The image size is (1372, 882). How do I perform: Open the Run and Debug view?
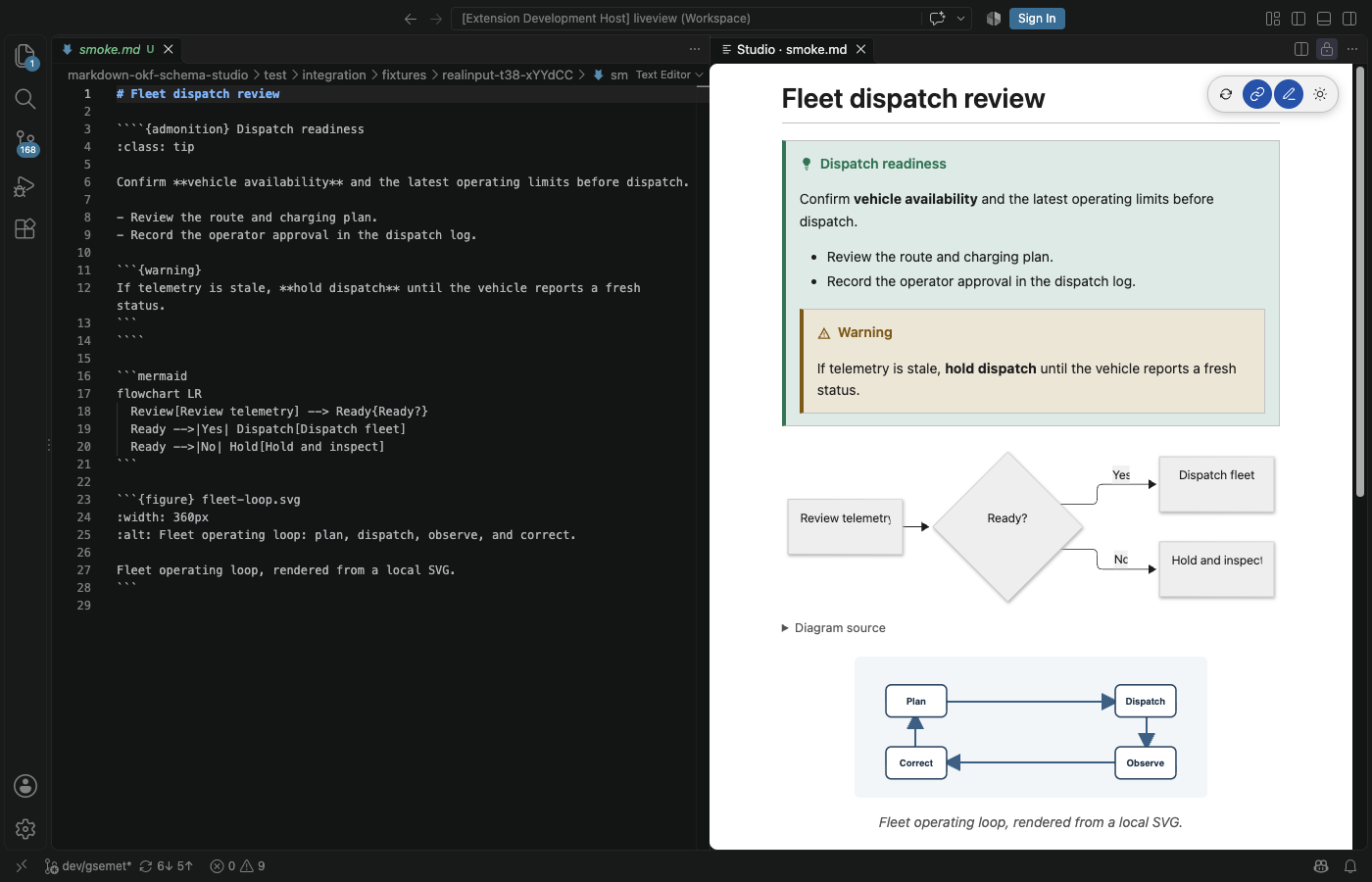point(25,186)
